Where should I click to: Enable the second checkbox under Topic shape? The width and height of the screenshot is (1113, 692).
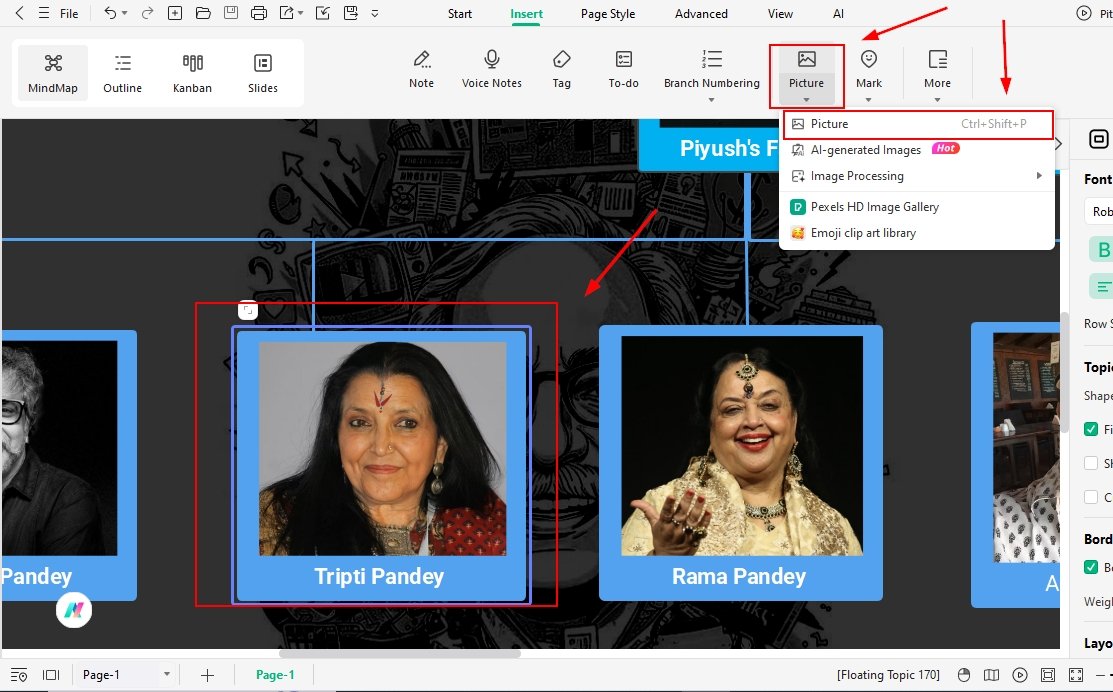pos(1091,463)
